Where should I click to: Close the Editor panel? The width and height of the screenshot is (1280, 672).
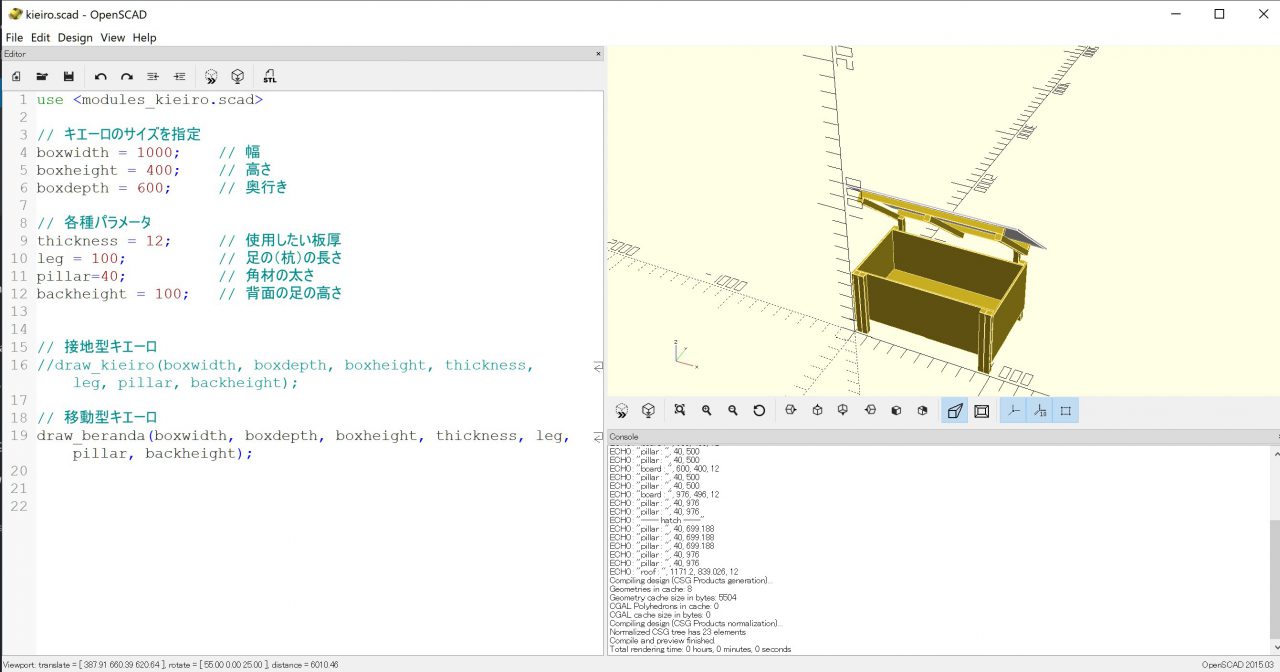[x=598, y=54]
